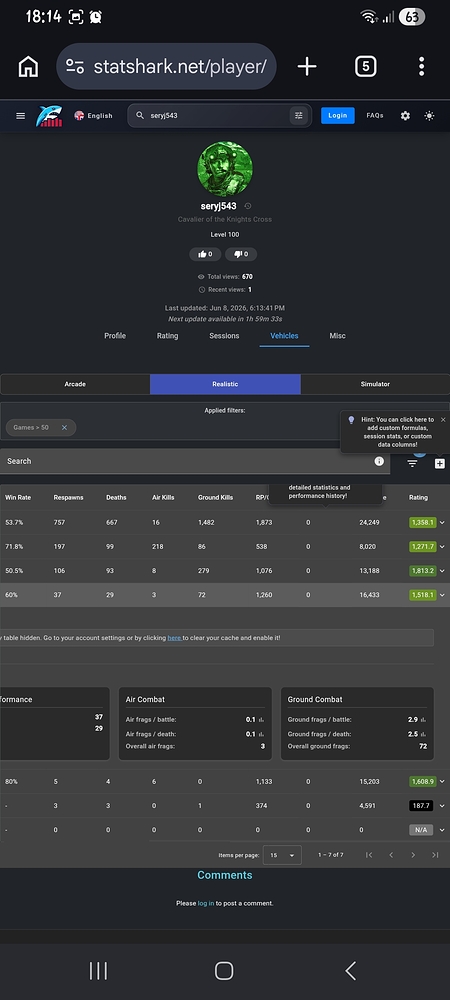Switch to the Sessions tab
Viewport: 450px width, 1000px height.
[224, 335]
